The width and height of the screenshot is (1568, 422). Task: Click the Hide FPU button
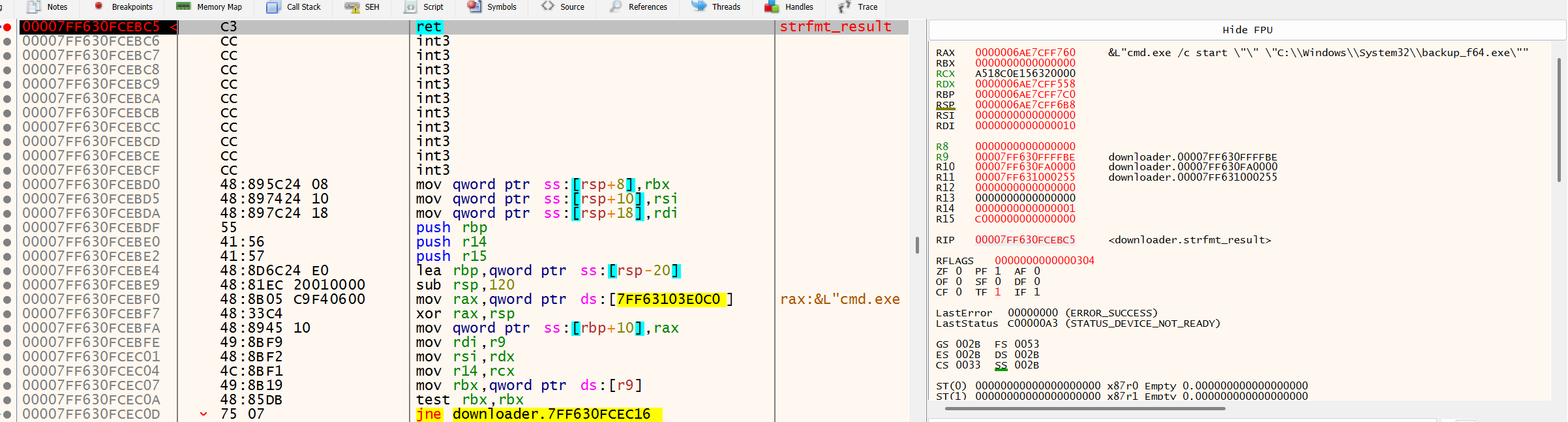click(1246, 30)
